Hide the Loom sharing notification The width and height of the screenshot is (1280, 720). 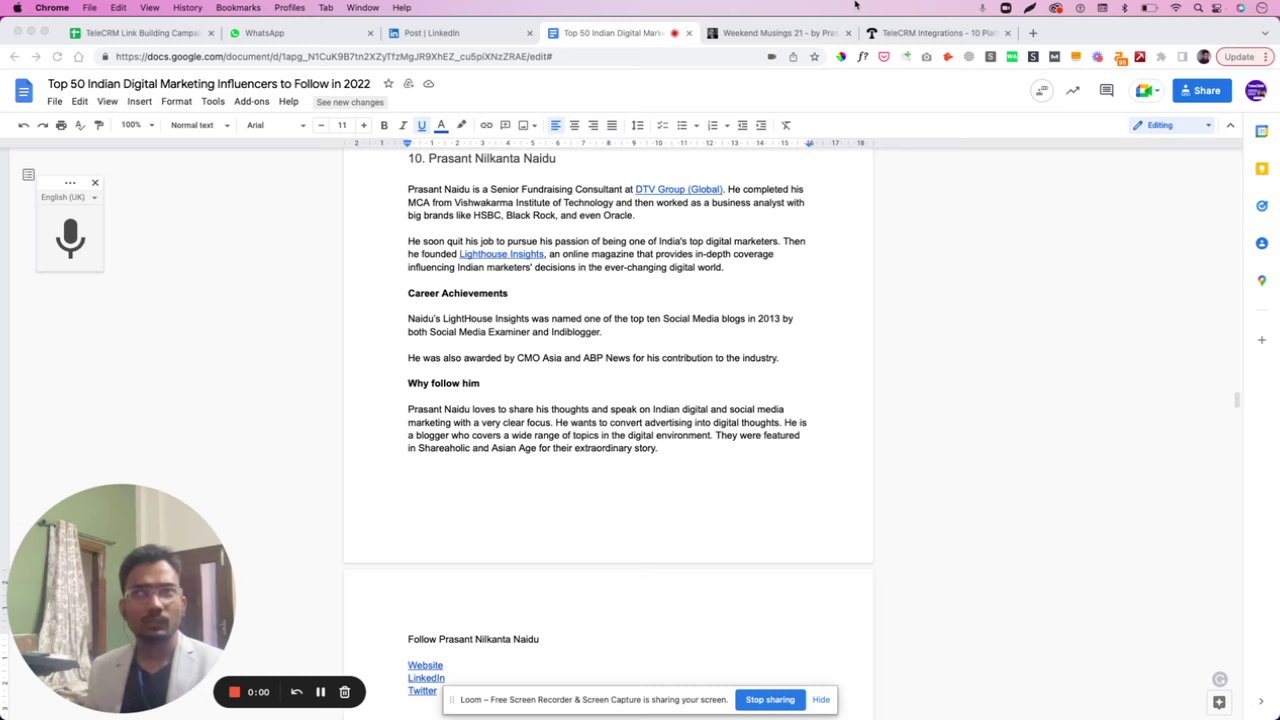821,700
